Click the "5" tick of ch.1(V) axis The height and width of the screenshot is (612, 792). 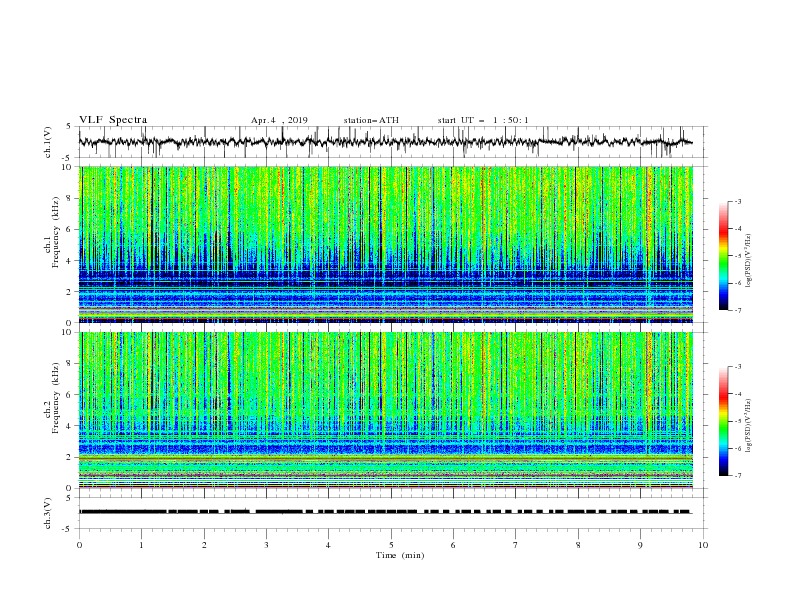pos(70,127)
